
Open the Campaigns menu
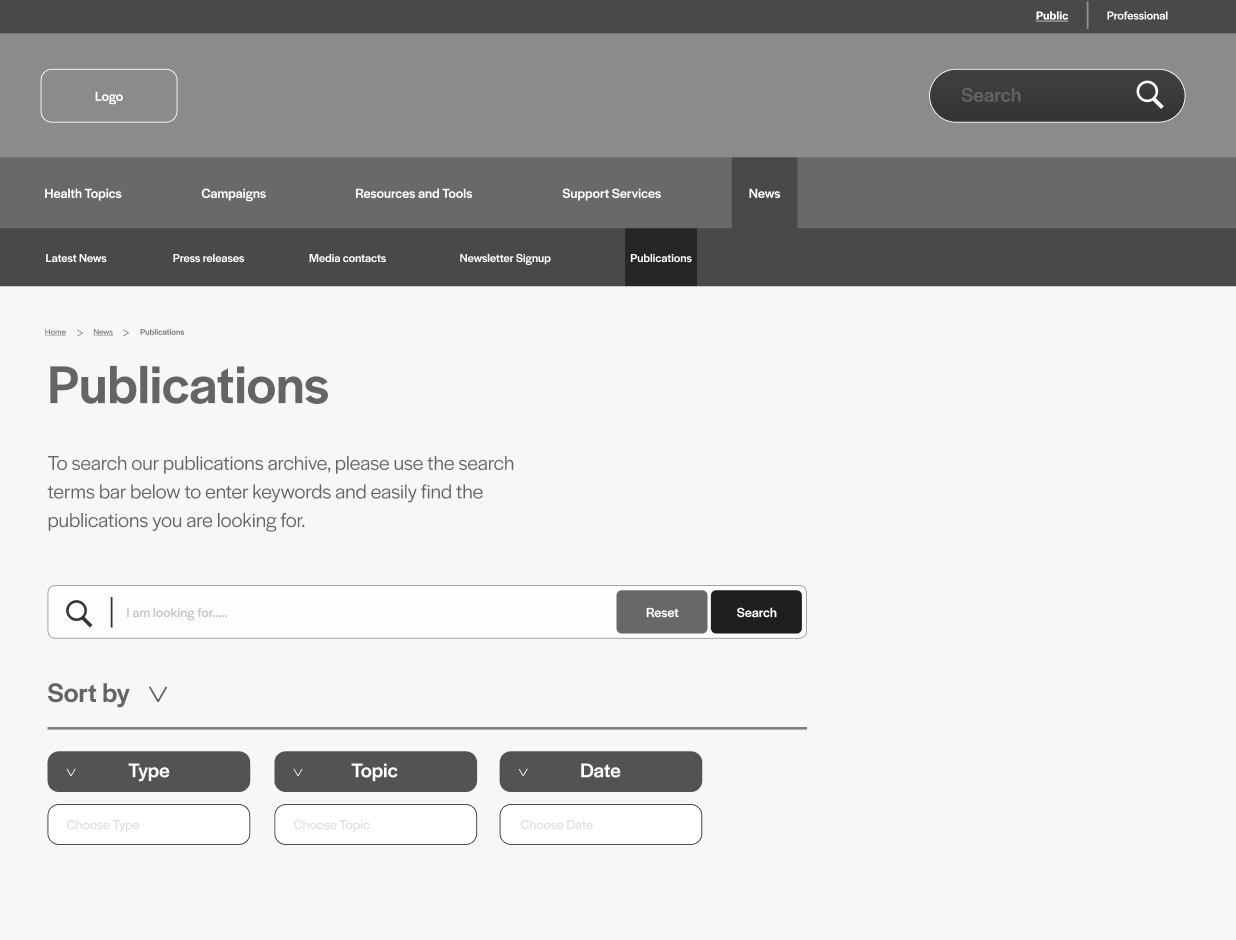(233, 193)
